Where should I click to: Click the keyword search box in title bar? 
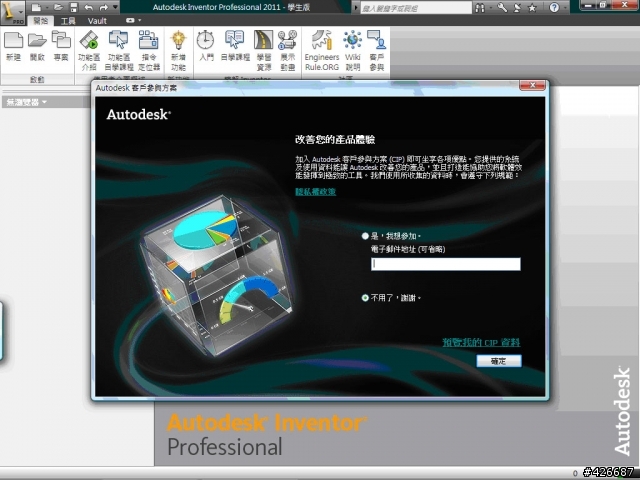coord(416,8)
